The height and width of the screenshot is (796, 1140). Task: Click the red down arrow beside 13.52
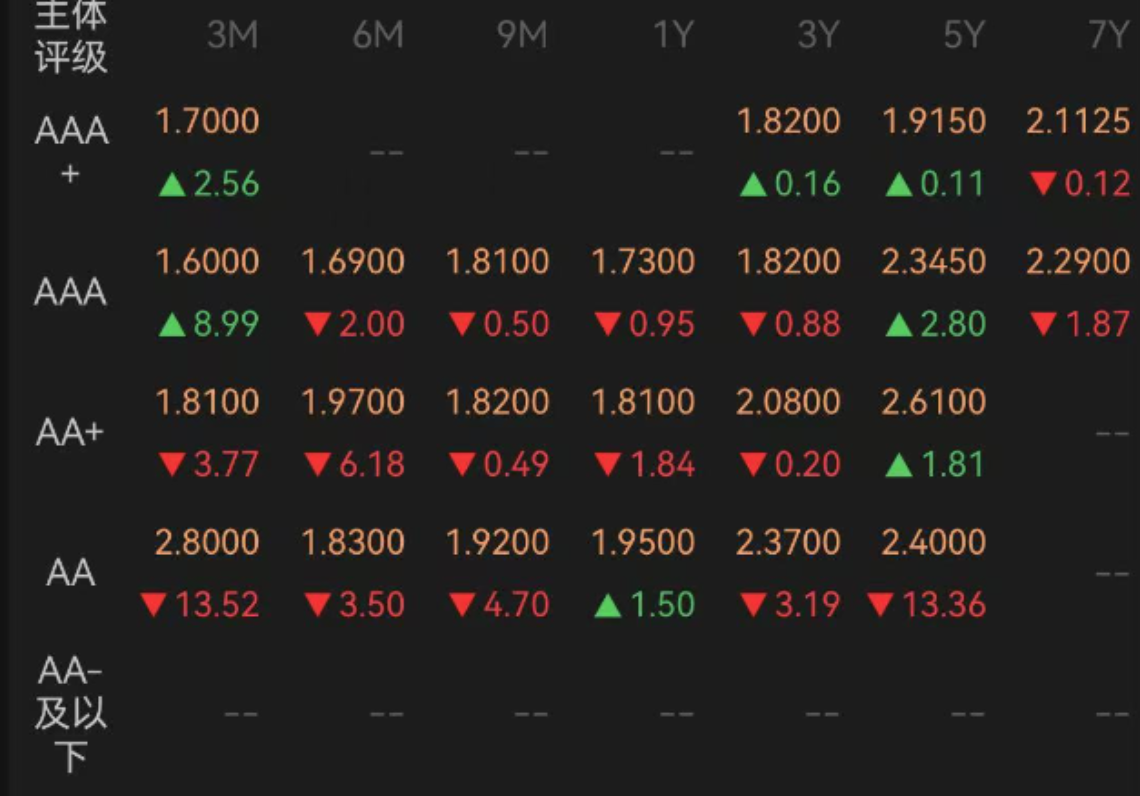(153, 605)
